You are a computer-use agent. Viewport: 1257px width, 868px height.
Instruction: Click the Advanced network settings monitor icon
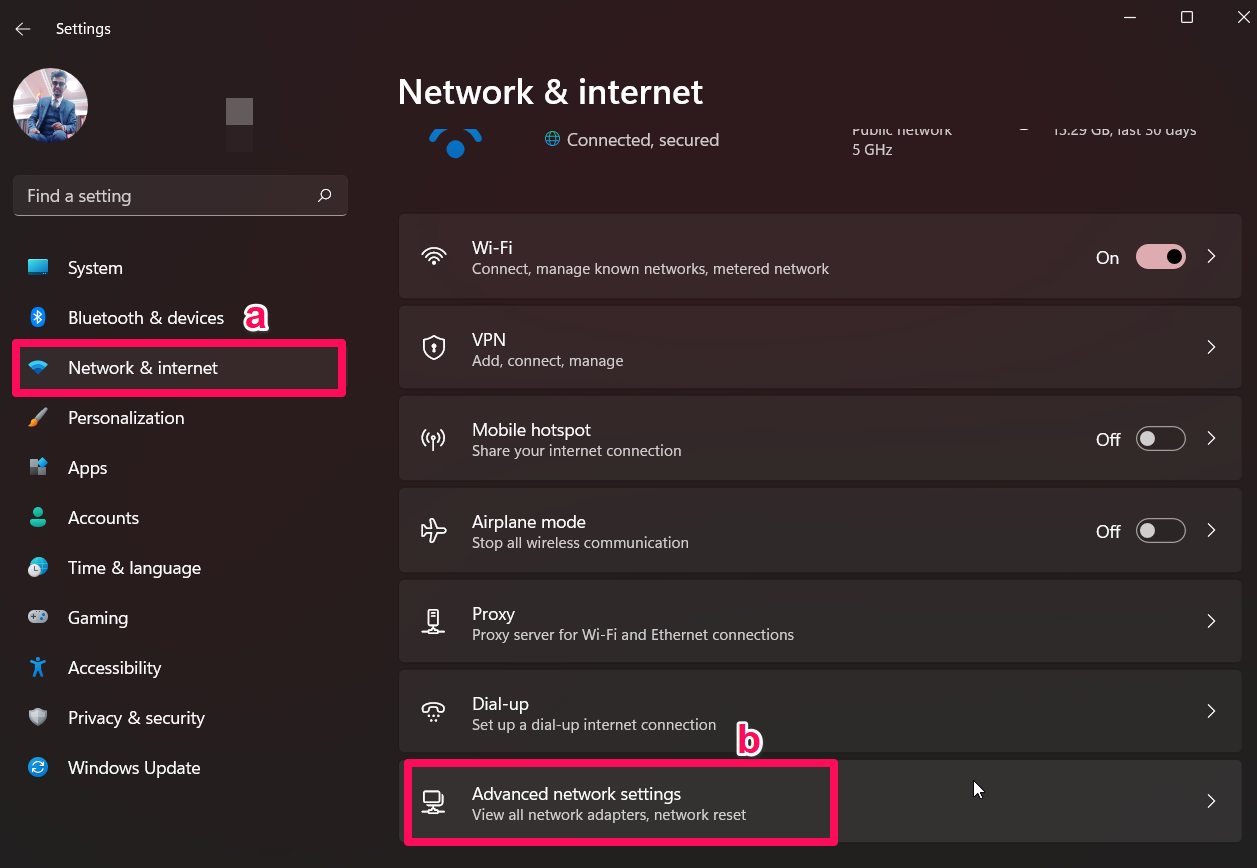pos(433,801)
